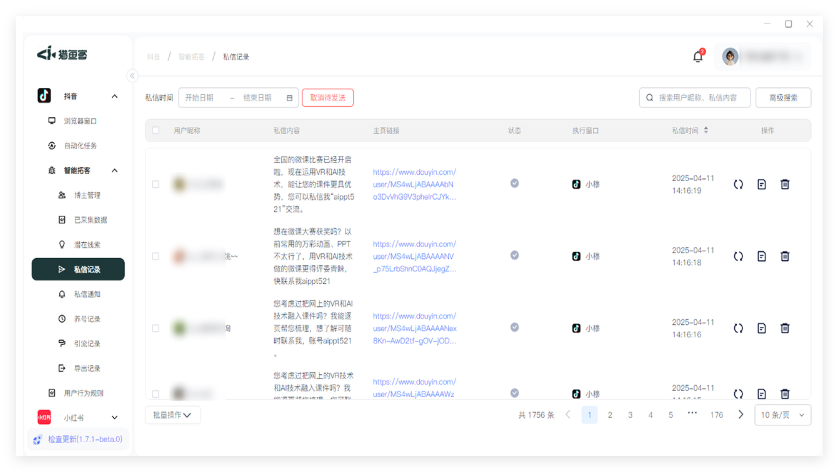
Task: Open the 批量操作 dropdown
Action: click(173, 415)
